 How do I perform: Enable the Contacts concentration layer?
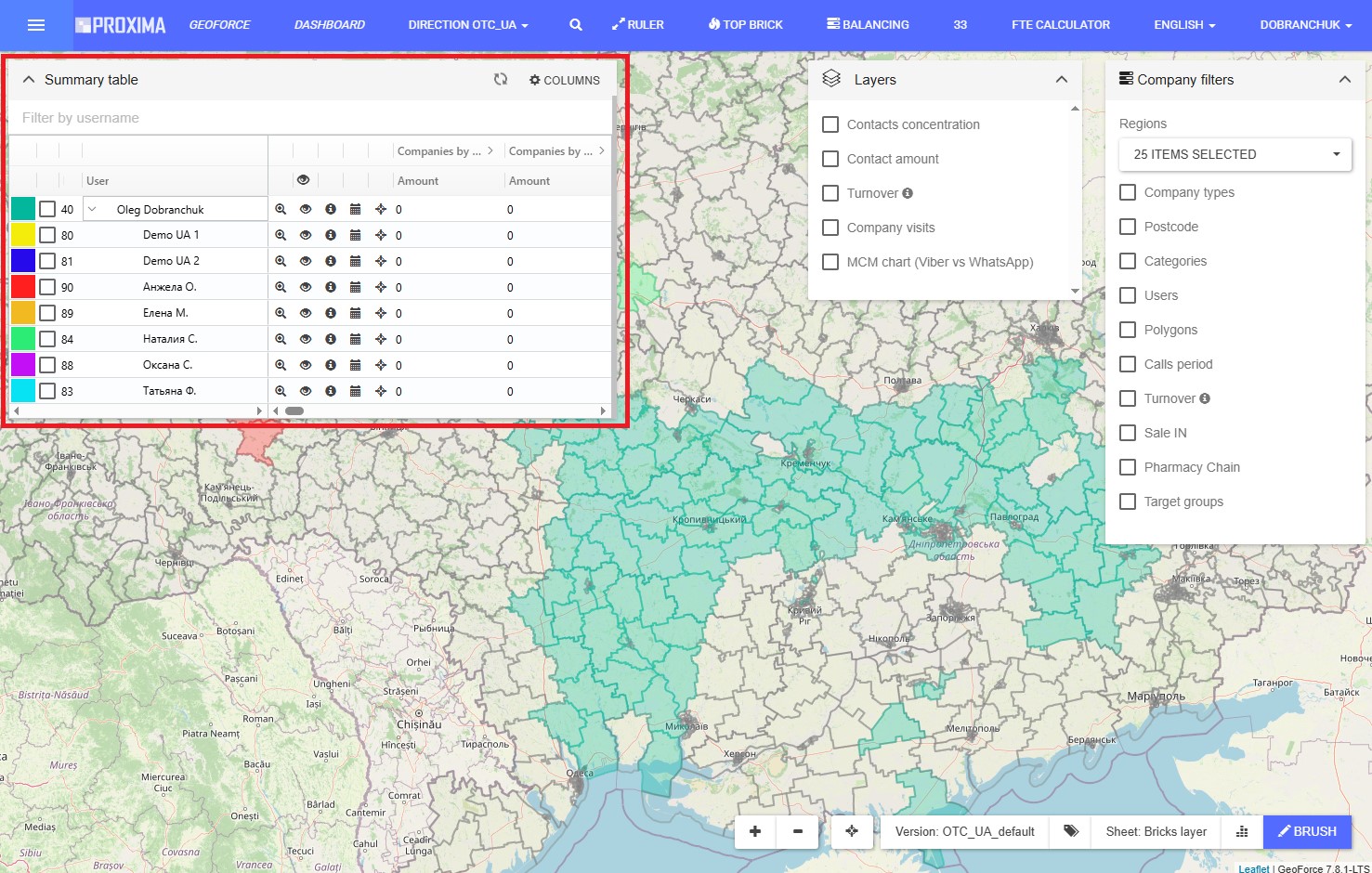click(830, 124)
